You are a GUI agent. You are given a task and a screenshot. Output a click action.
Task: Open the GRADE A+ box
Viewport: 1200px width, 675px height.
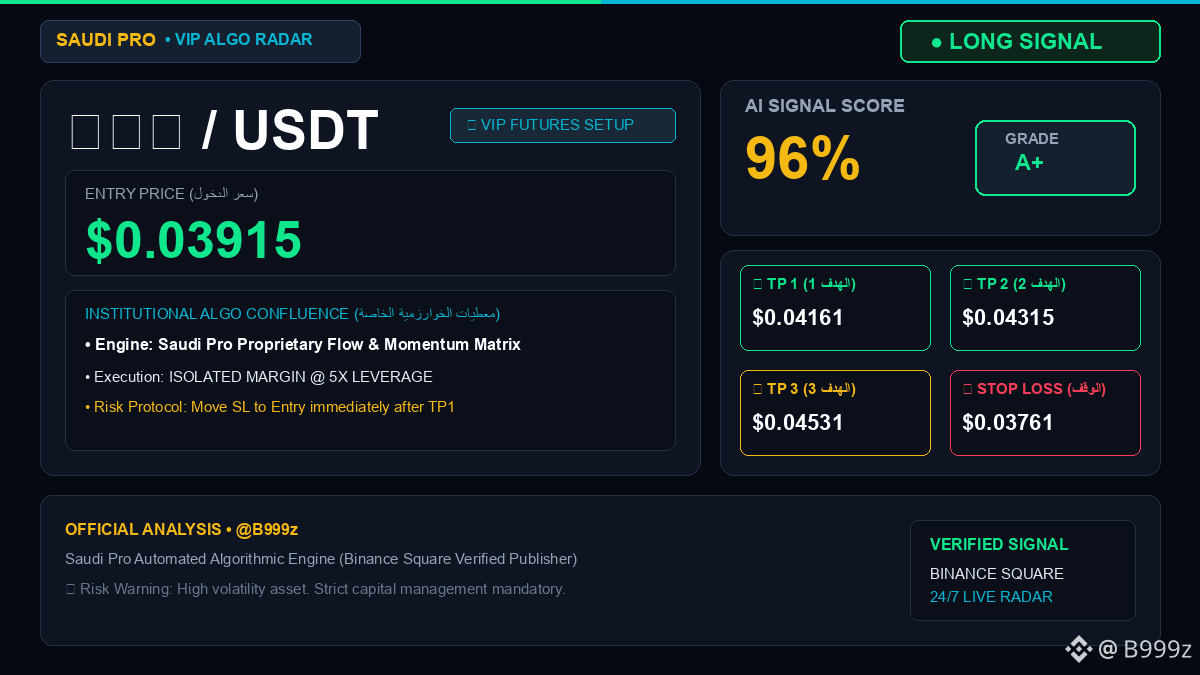1055,158
